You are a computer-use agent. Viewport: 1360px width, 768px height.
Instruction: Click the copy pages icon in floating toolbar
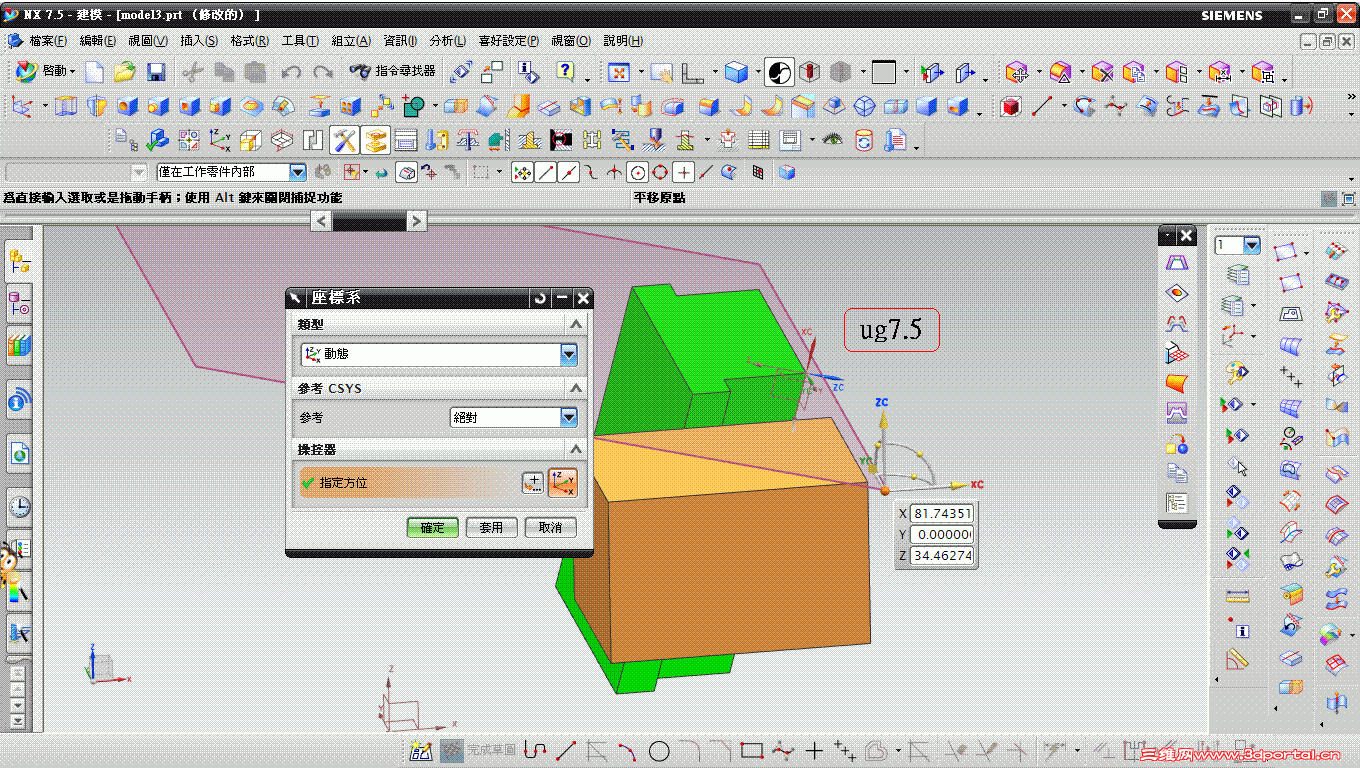(1177, 472)
